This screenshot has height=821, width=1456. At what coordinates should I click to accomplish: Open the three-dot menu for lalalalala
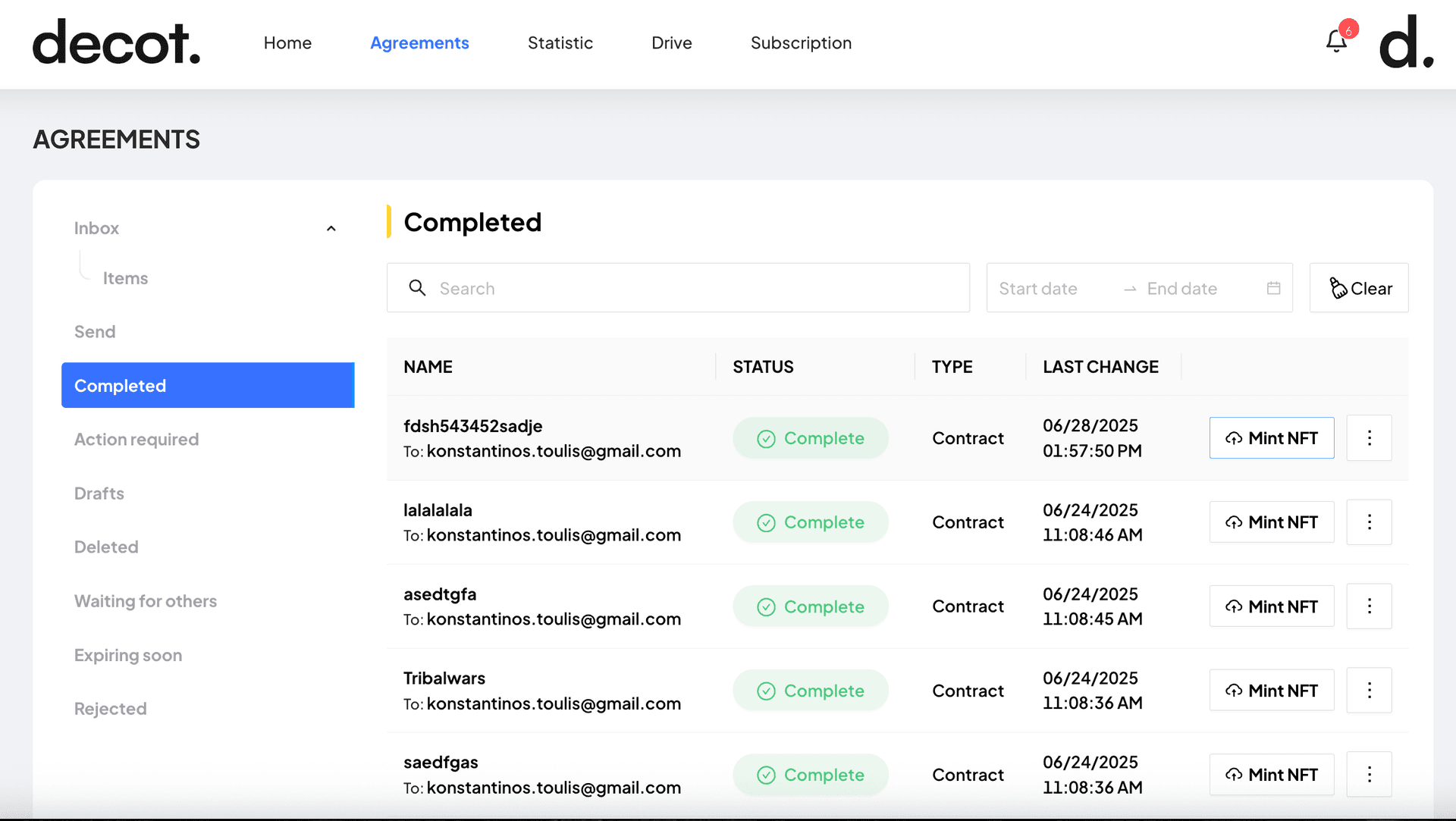point(1370,522)
